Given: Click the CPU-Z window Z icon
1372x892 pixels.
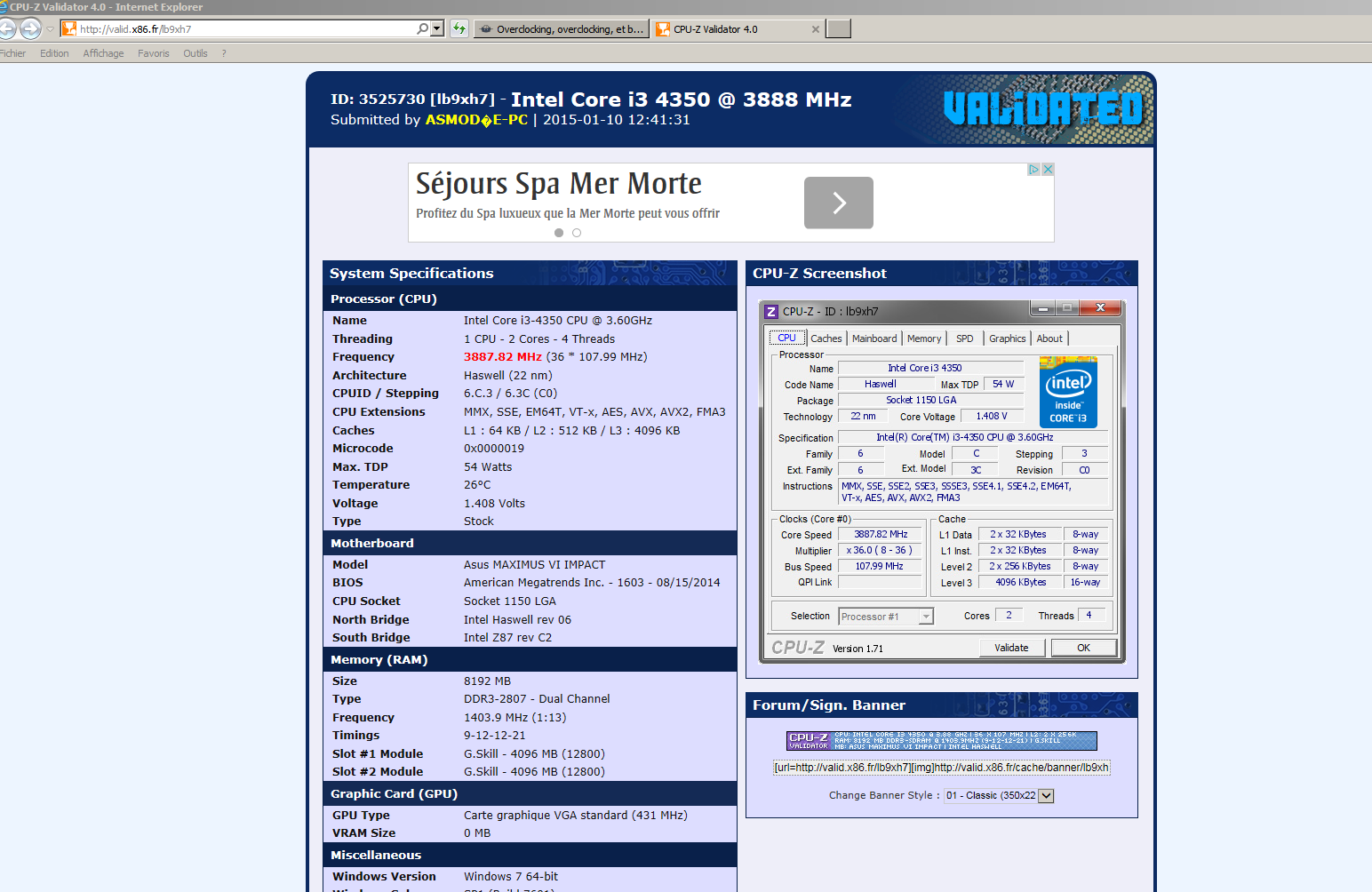Looking at the screenshot, I should [771, 311].
